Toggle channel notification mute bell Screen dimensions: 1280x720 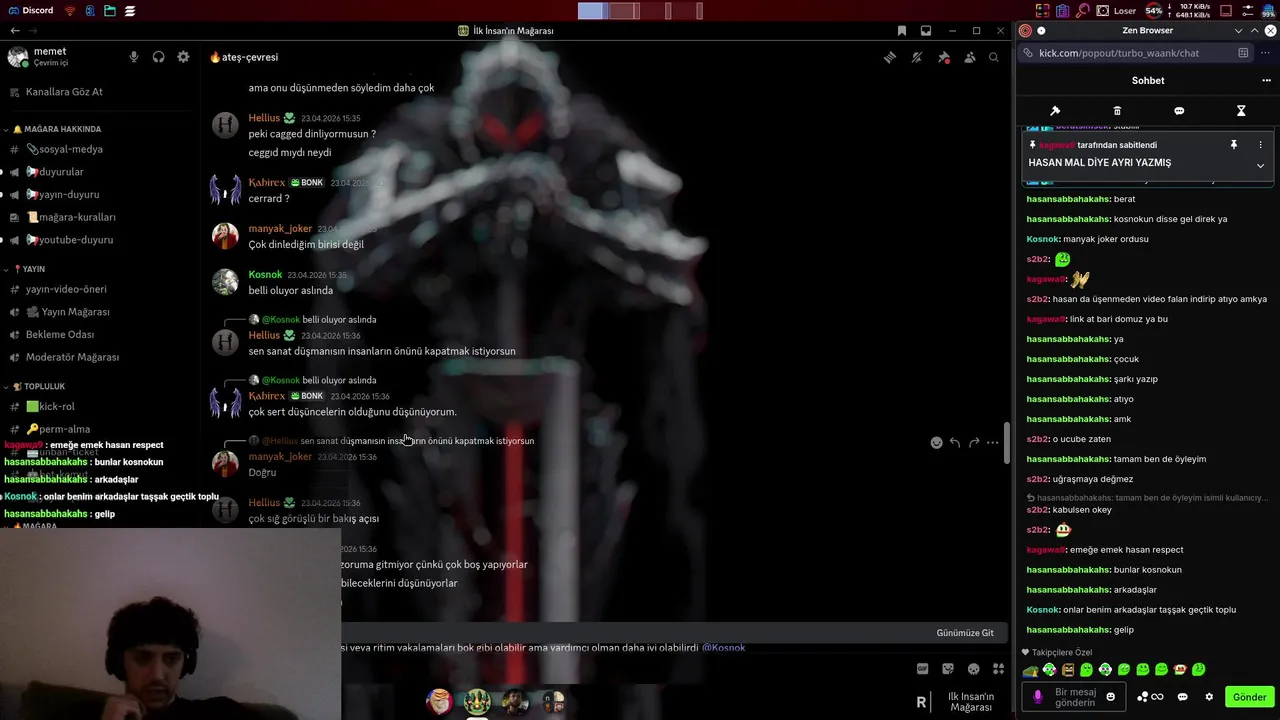point(917,58)
